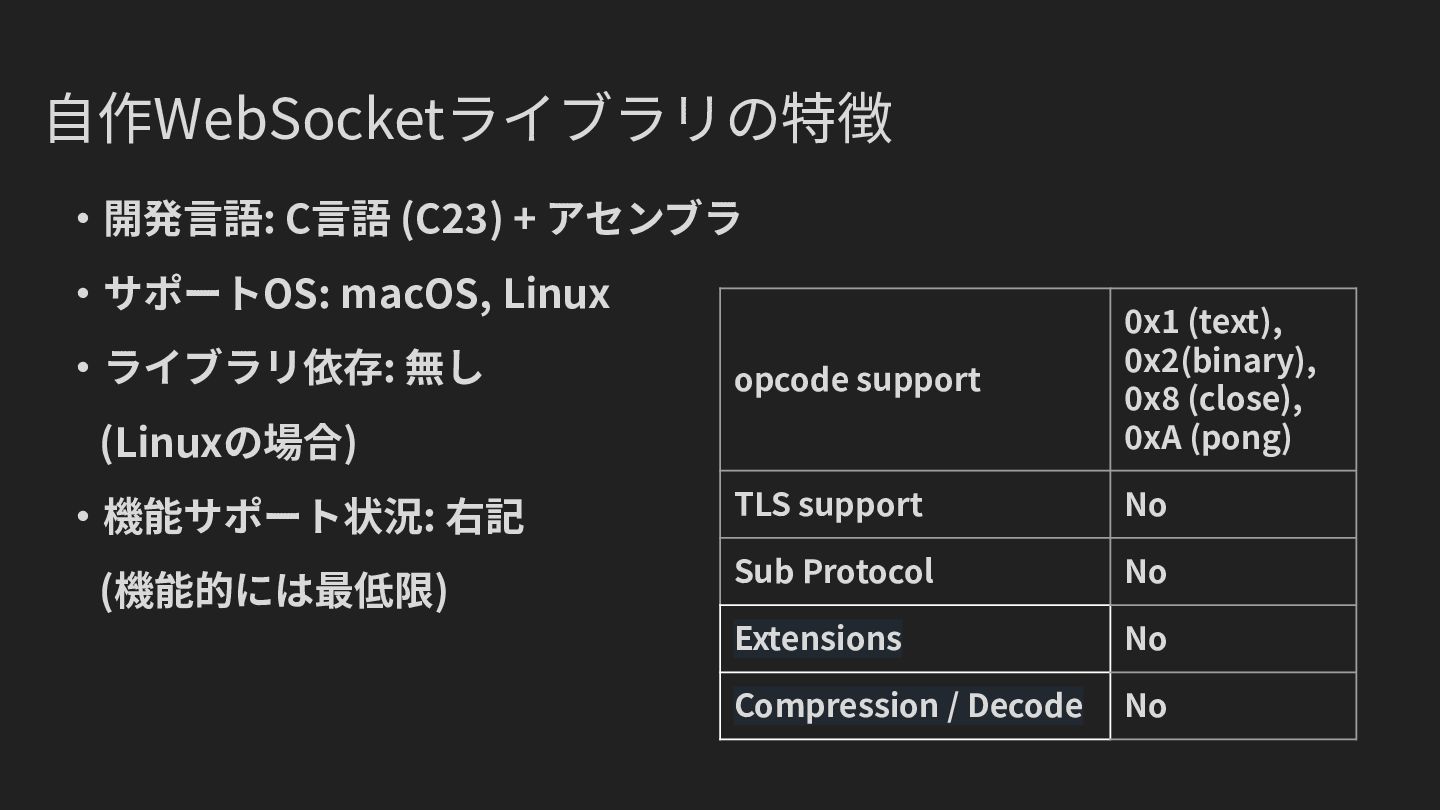Viewport: 1440px width, 810px height.
Task: Click the 'No' value for Sub Protocol
Action: click(1145, 572)
